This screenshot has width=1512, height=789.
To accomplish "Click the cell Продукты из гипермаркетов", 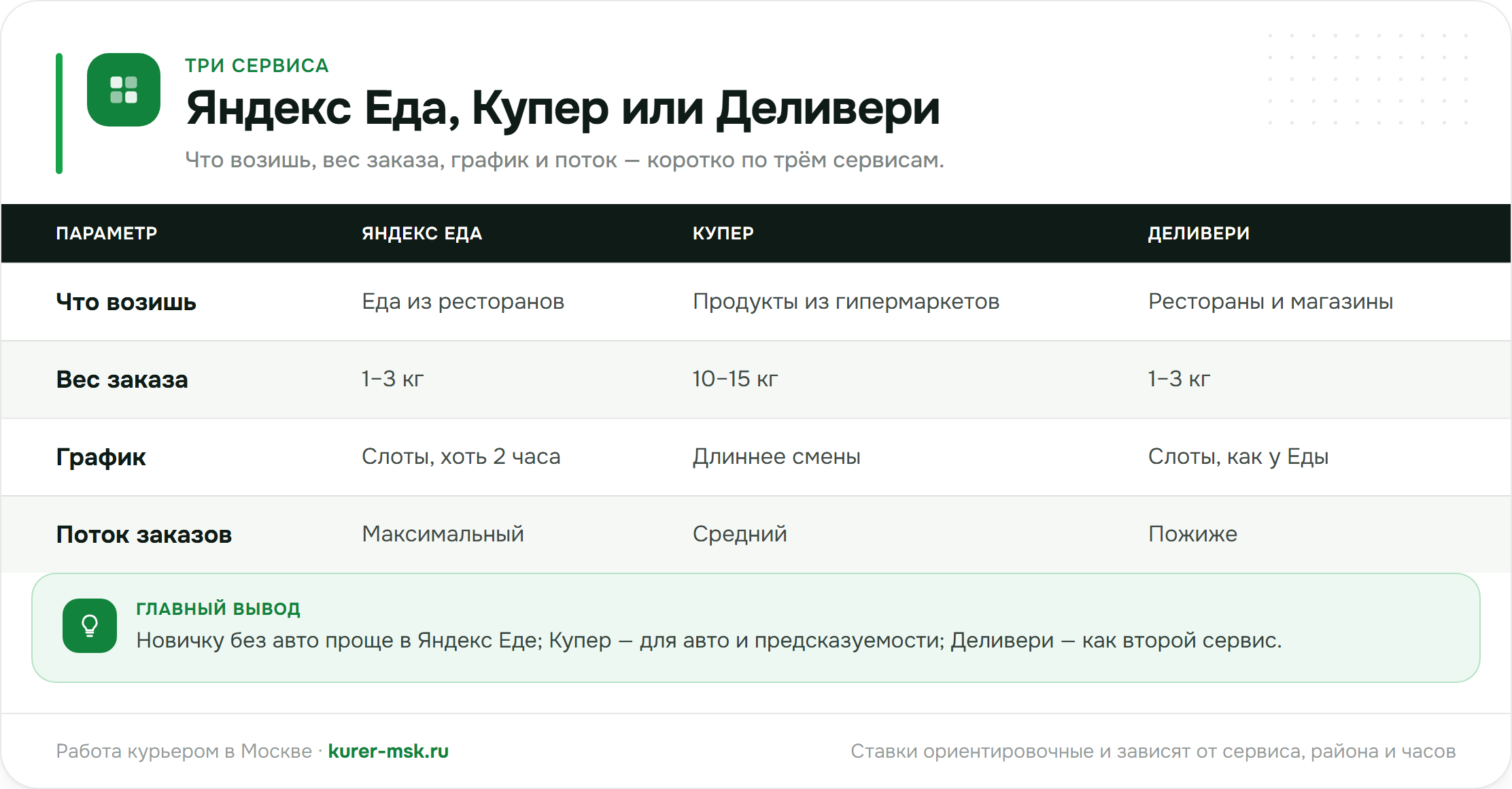I will [x=846, y=301].
